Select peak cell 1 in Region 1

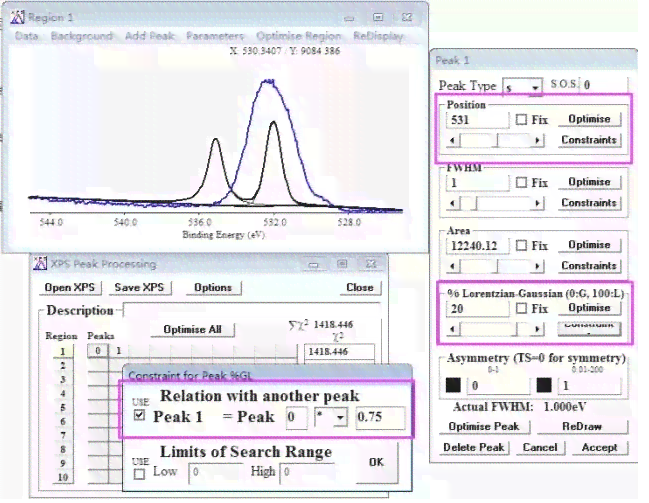pos(118,351)
